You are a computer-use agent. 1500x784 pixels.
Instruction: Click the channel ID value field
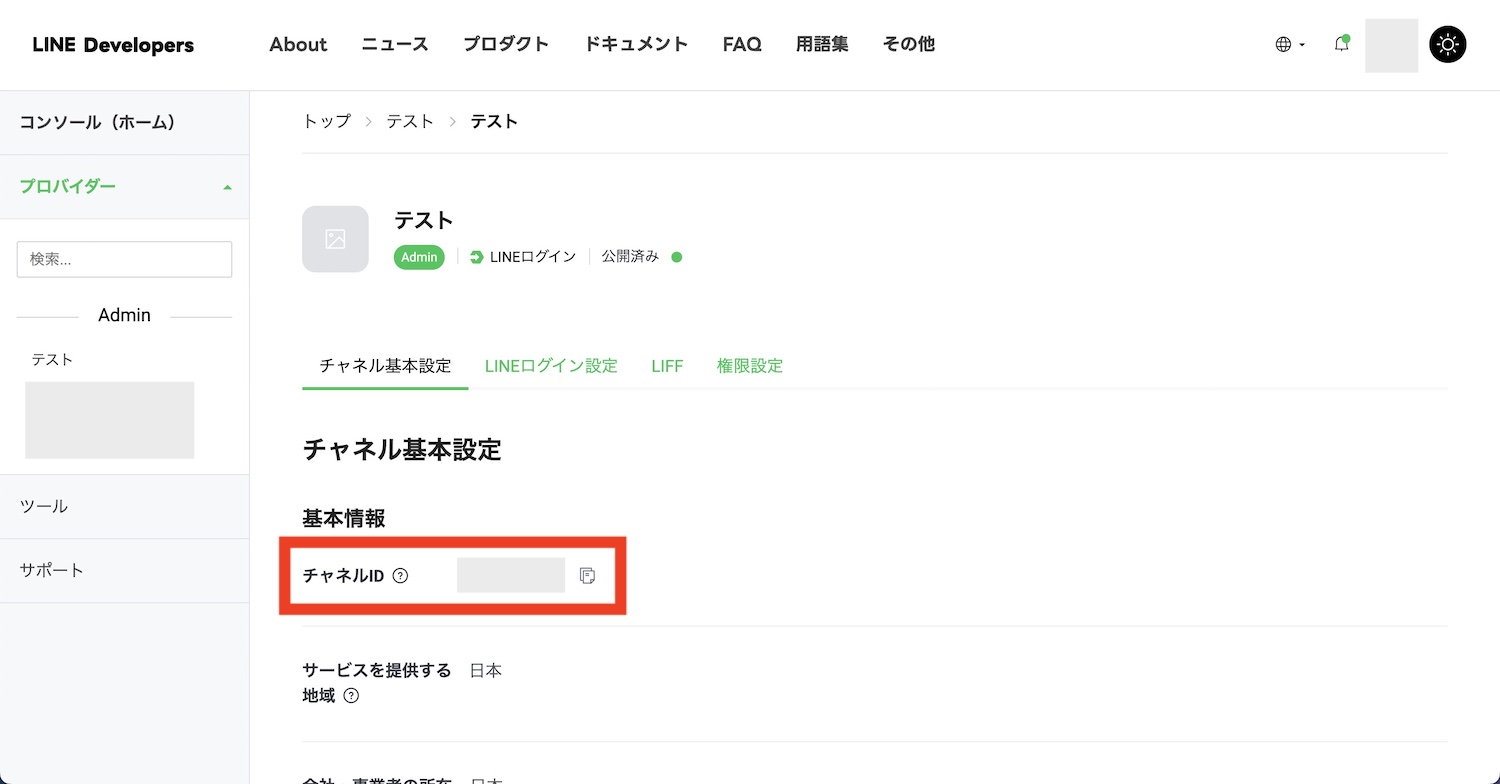[511, 575]
